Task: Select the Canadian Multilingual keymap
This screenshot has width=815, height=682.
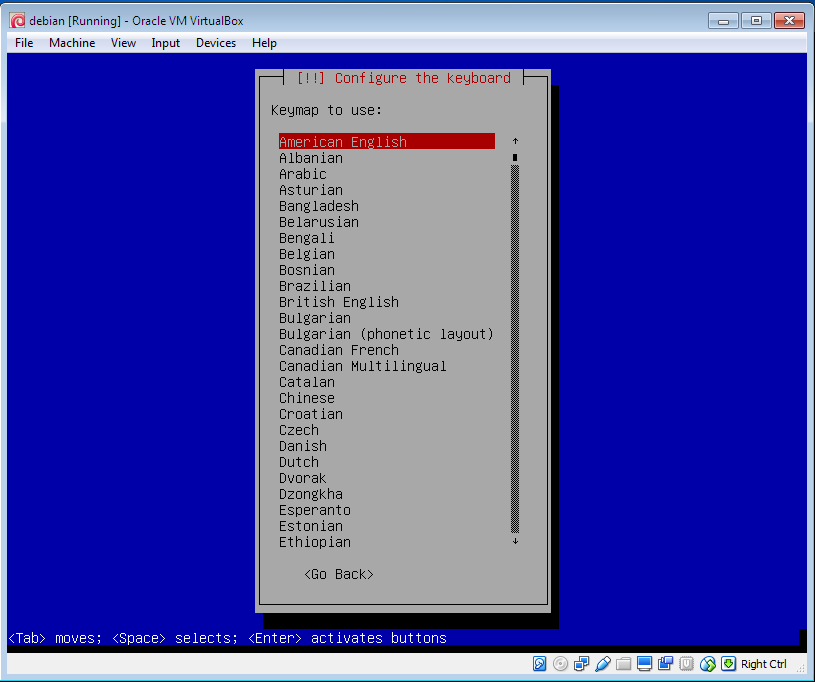Action: click(363, 366)
